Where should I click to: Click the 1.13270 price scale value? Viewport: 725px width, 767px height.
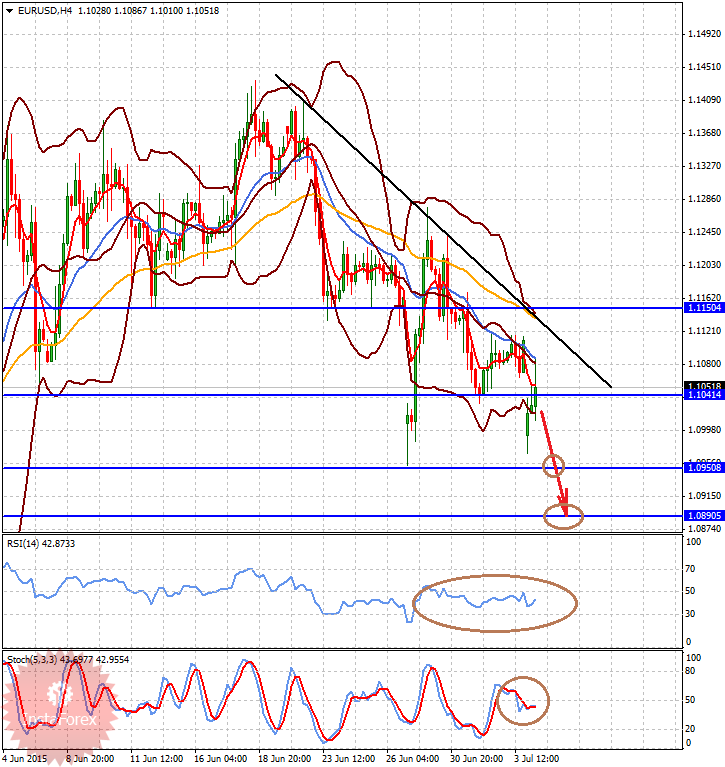[x=704, y=166]
